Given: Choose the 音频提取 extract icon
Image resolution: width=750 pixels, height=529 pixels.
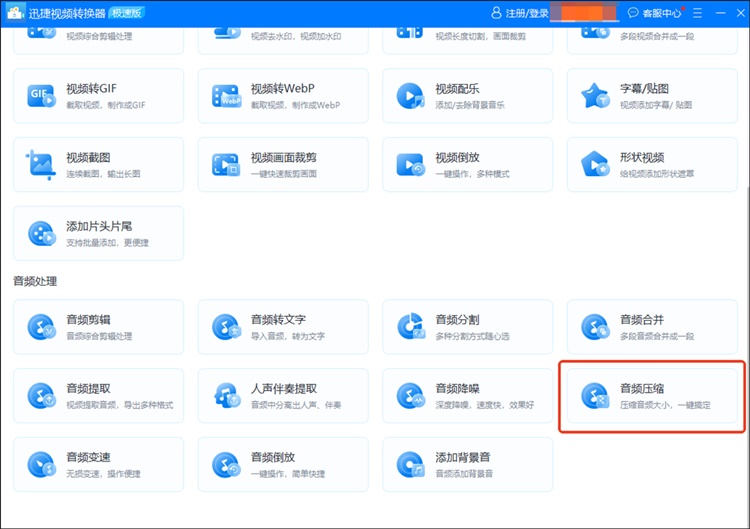Looking at the screenshot, I should [42, 396].
